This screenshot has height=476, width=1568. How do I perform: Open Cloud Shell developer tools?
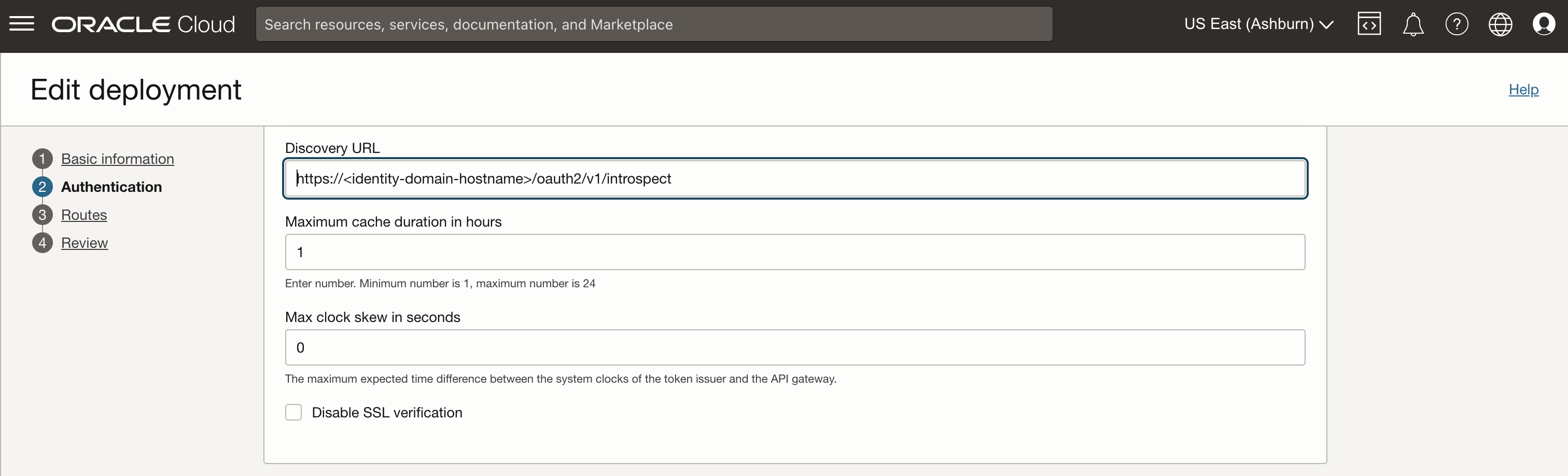pyautogui.click(x=1369, y=24)
